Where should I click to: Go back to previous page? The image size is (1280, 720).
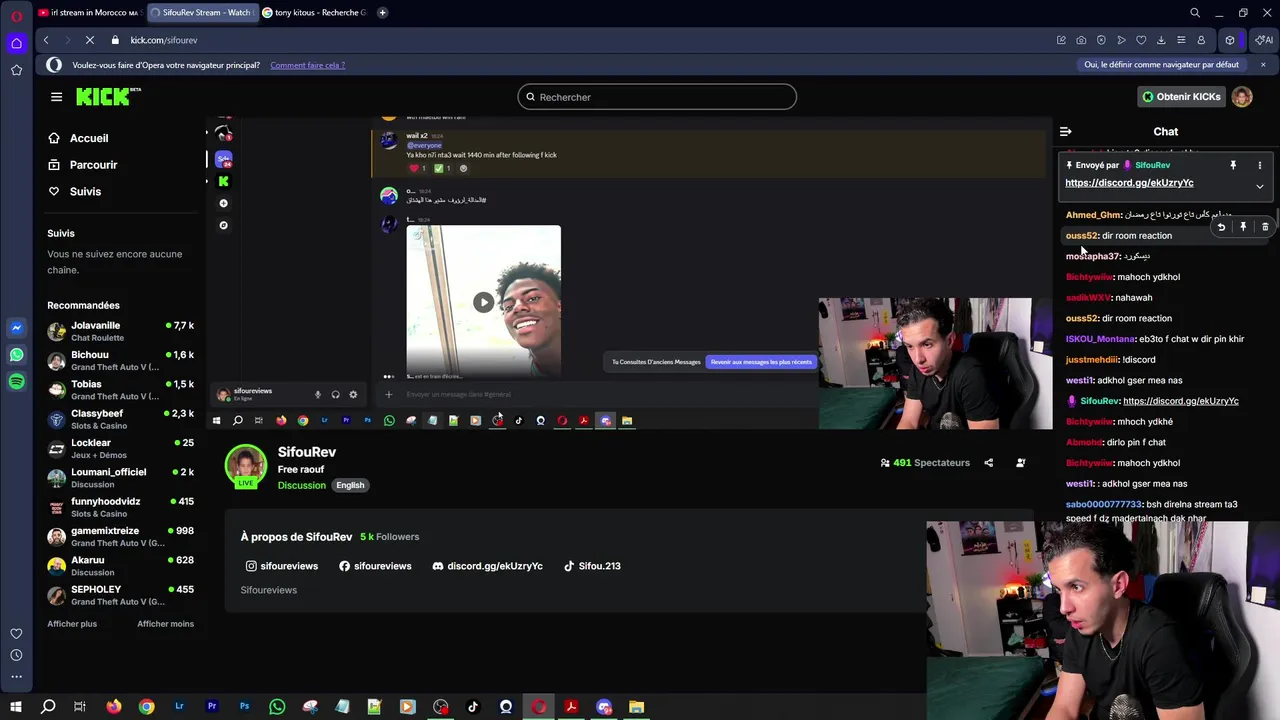pyautogui.click(x=46, y=40)
